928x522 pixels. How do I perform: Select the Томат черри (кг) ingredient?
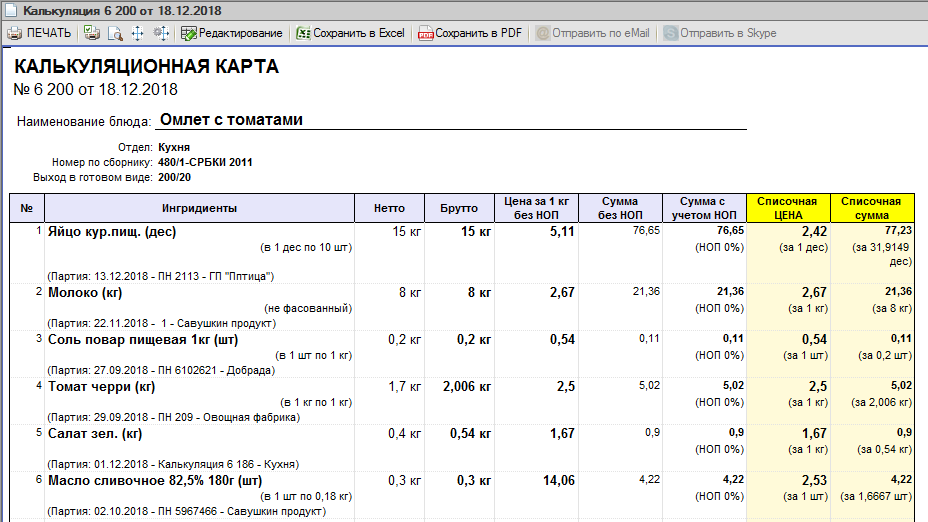coord(101,386)
